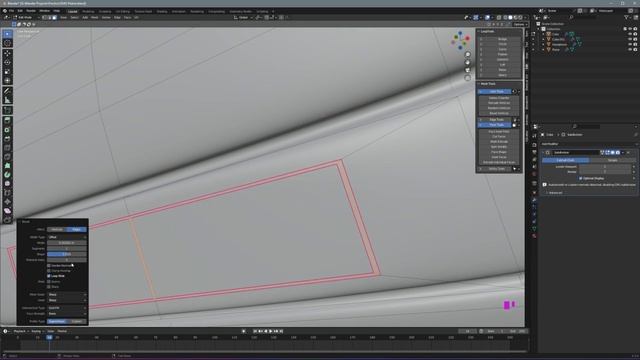The image size is (640, 360).
Task: Enable Clamp Overlap checkbox
Action: point(49,271)
